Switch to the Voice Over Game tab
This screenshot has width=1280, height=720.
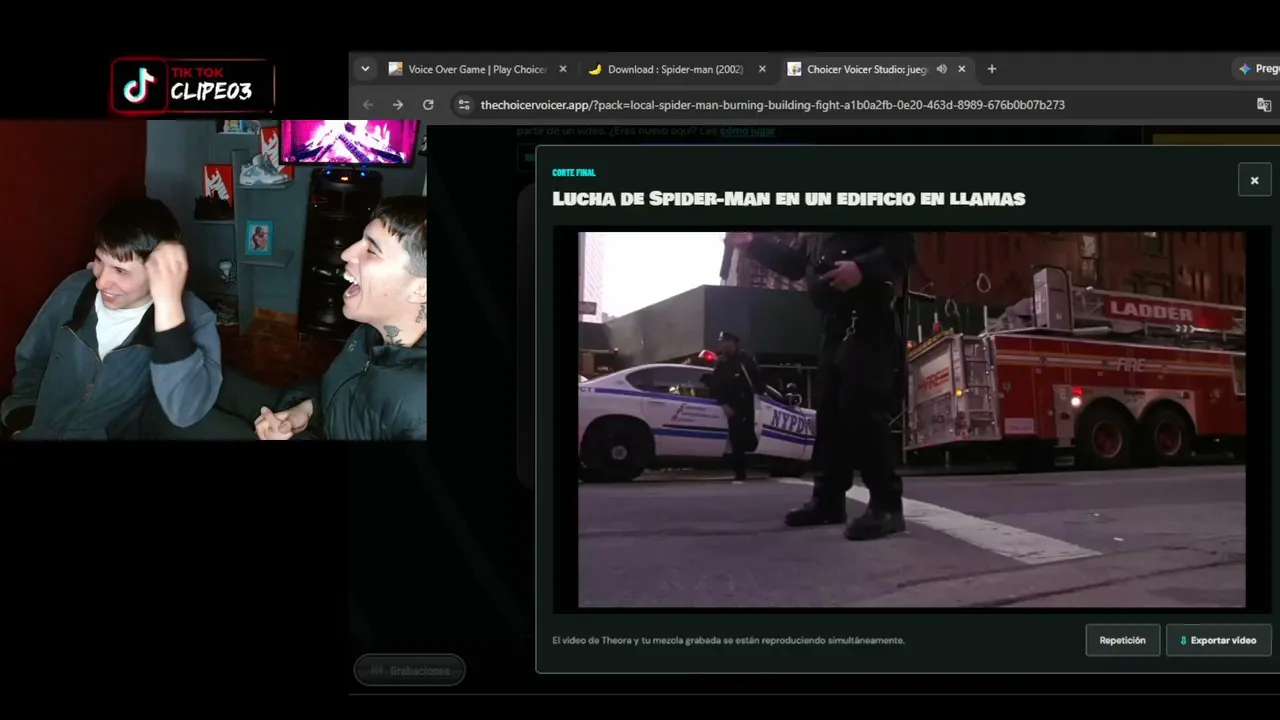(x=478, y=69)
